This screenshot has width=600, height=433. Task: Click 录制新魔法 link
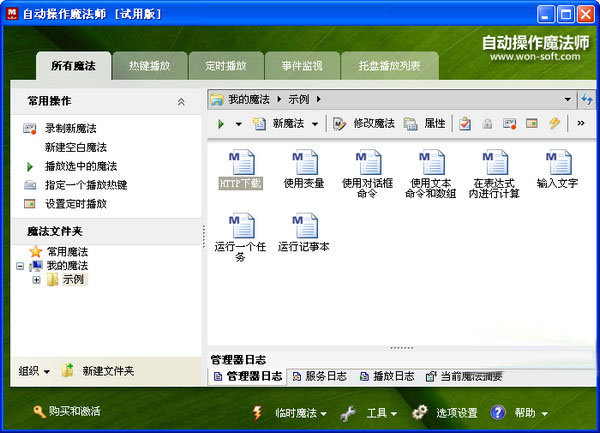tap(71, 129)
